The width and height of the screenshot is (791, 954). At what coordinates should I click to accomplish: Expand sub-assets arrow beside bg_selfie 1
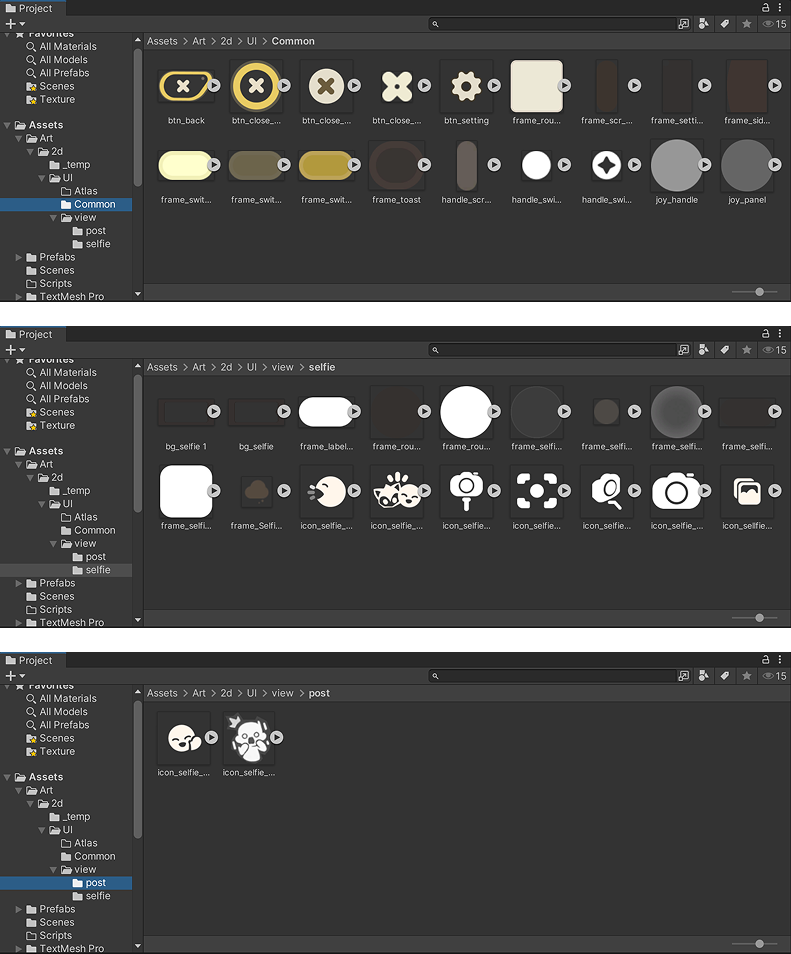coord(214,412)
